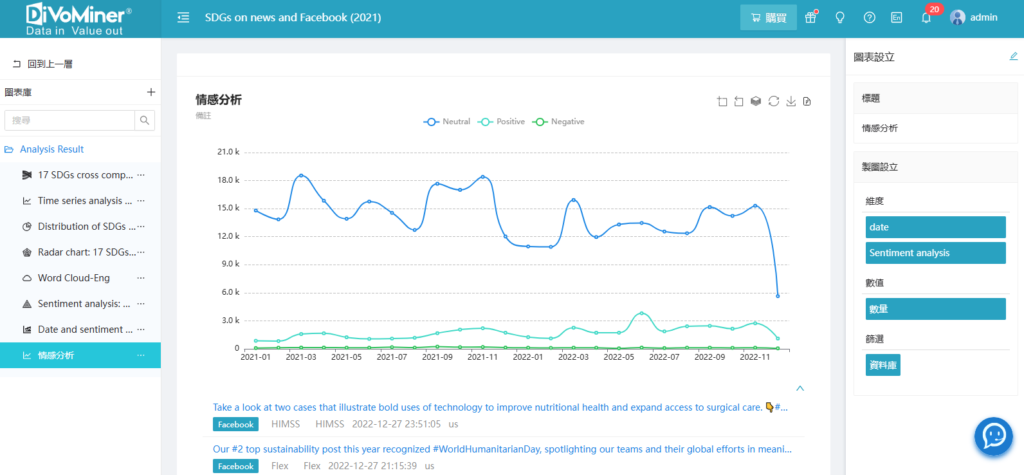The height and width of the screenshot is (475, 1024).
Task: Edit chart settings with the pencil icon
Action: 1013,57
